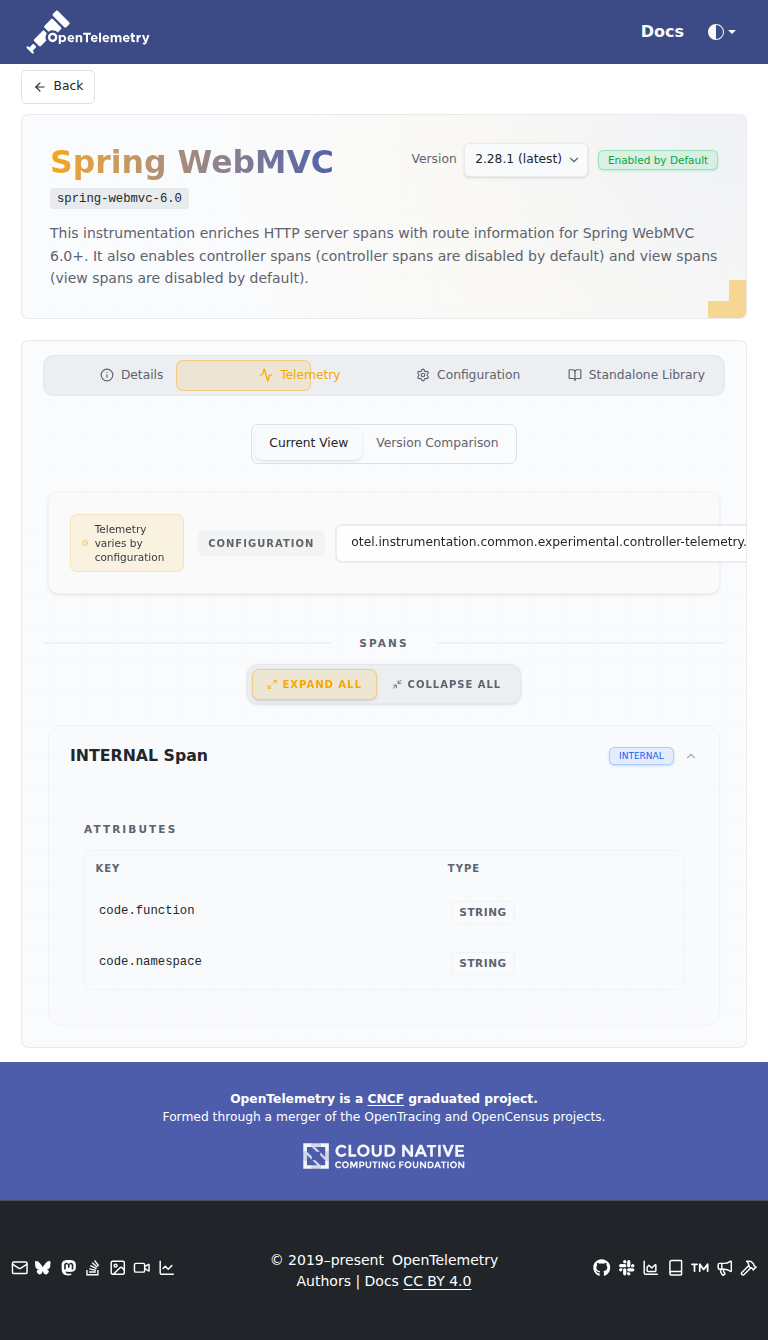This screenshot has width=768, height=1340.
Task: Click the gear icon on Configuration tab
Action: coord(423,375)
